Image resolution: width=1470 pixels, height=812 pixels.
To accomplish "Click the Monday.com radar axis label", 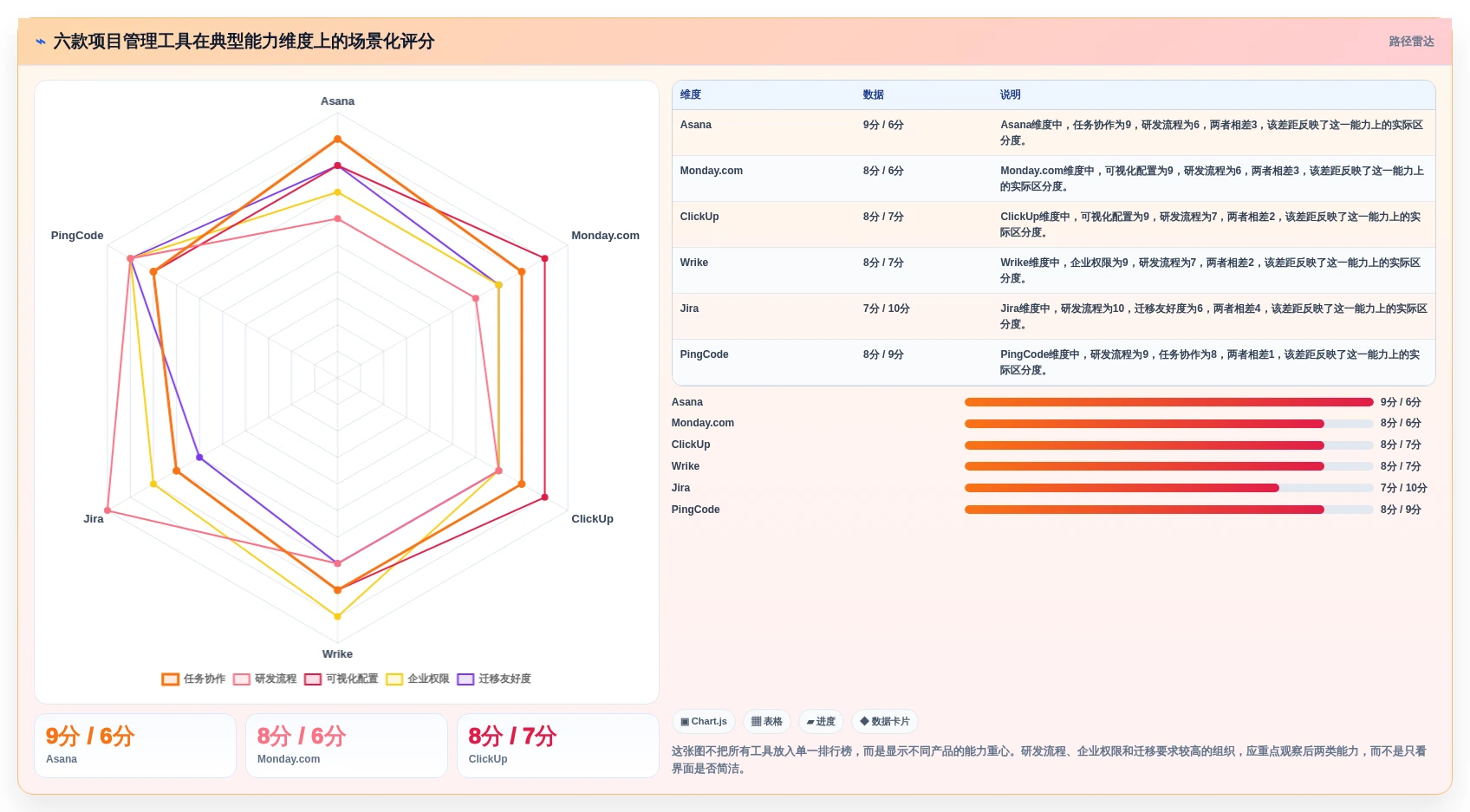I will click(x=605, y=236).
